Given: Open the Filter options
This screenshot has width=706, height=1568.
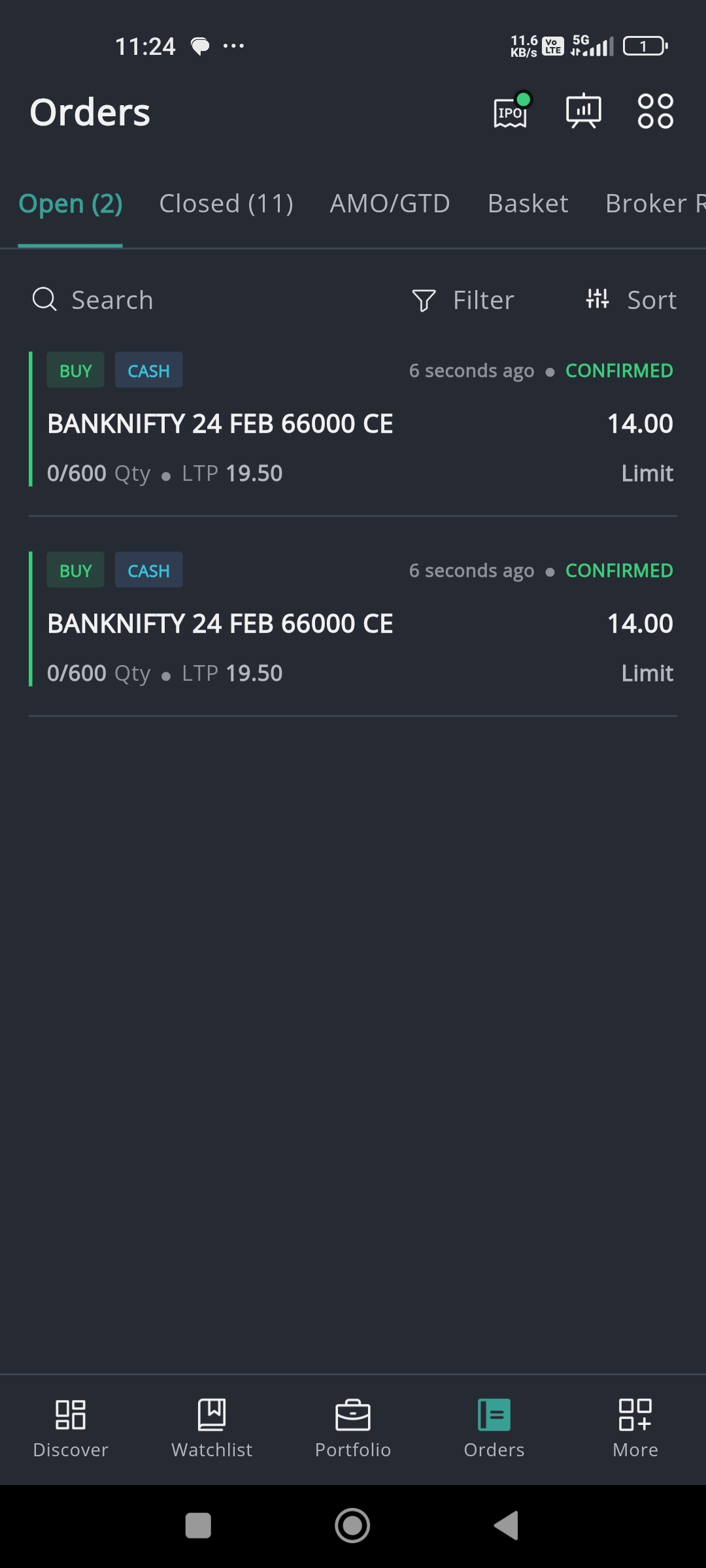Looking at the screenshot, I should click(x=463, y=301).
